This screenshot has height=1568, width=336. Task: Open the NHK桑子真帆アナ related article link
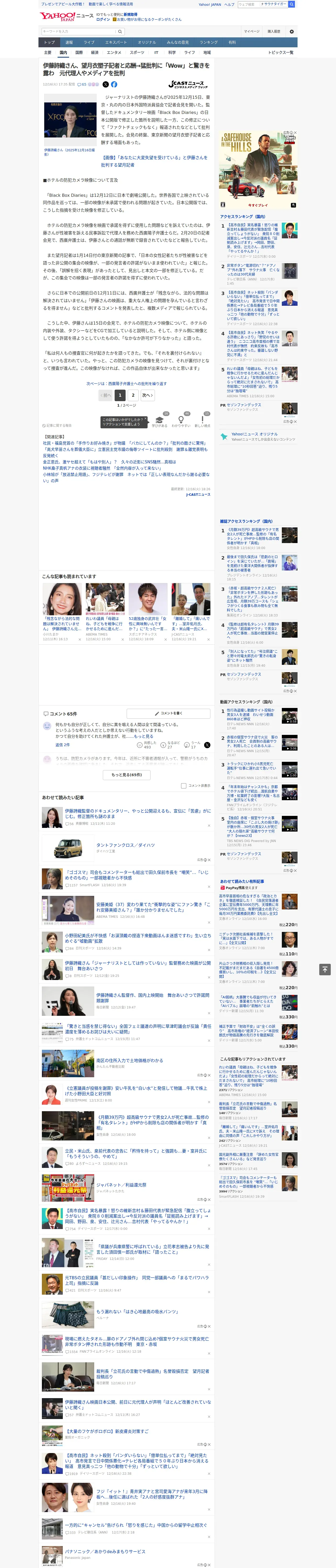(102, 469)
